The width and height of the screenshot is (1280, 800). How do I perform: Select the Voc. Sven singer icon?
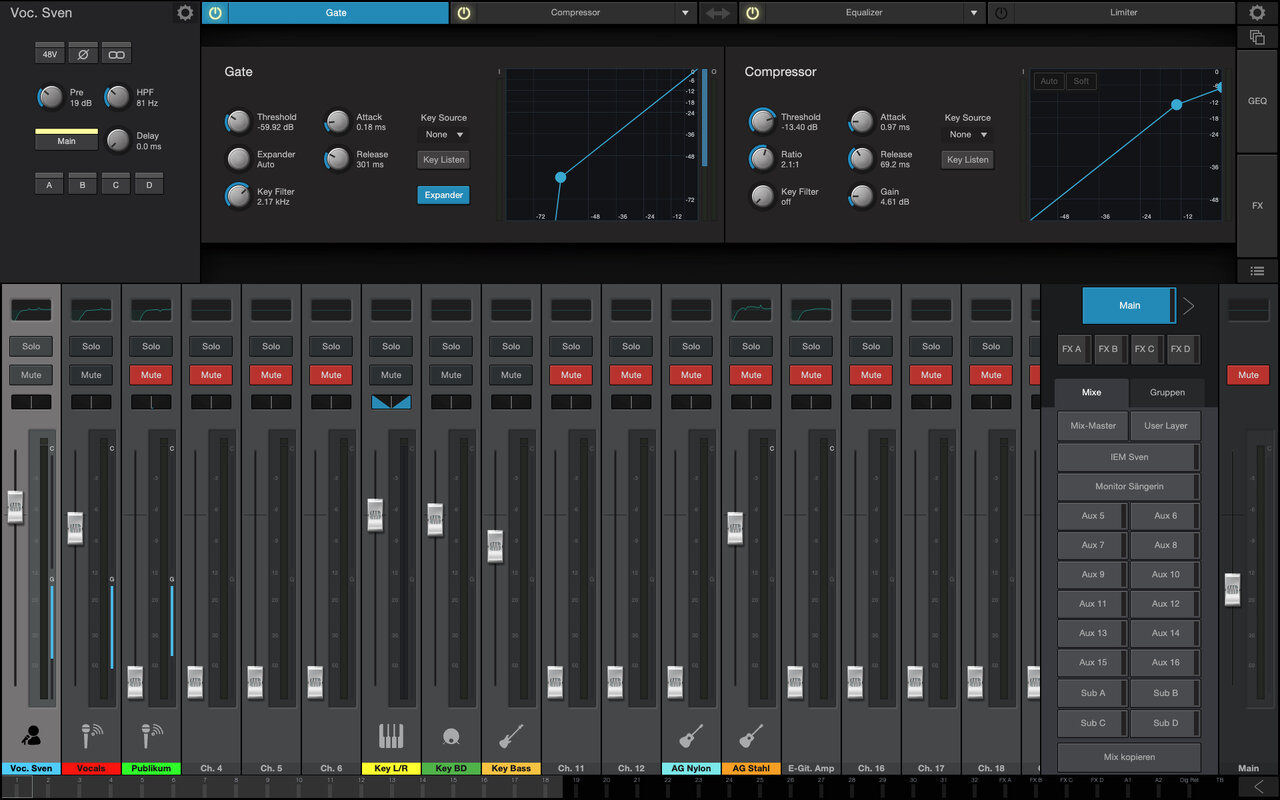31,736
